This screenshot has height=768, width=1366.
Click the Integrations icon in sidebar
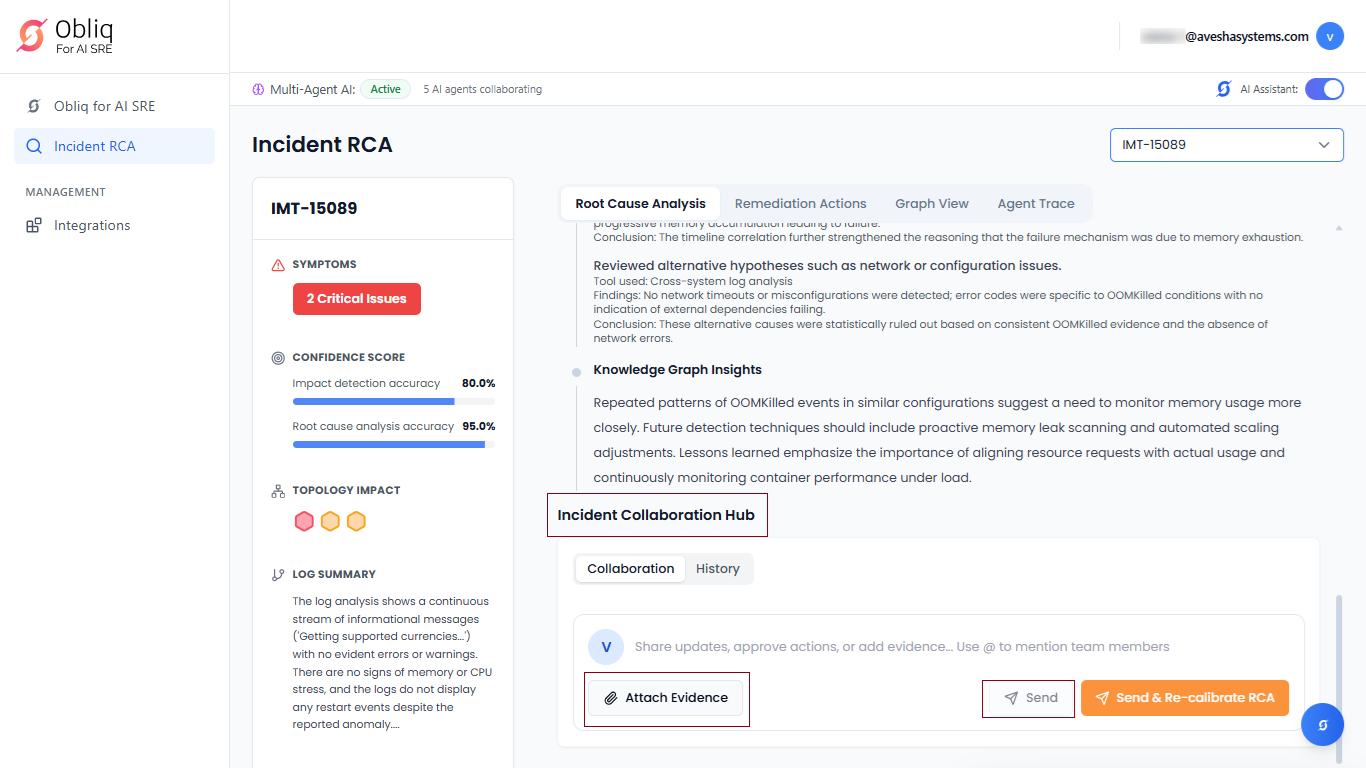(x=34, y=225)
